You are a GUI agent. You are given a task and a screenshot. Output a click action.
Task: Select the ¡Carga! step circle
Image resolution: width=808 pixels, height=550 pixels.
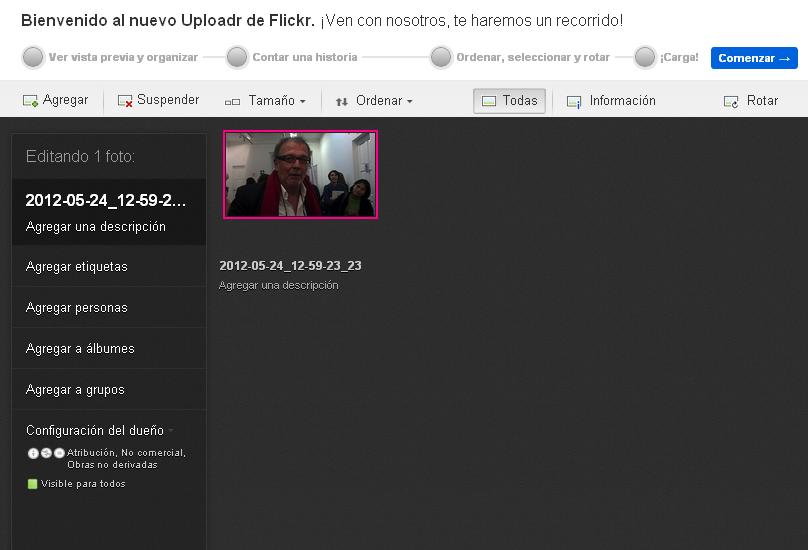click(x=645, y=57)
